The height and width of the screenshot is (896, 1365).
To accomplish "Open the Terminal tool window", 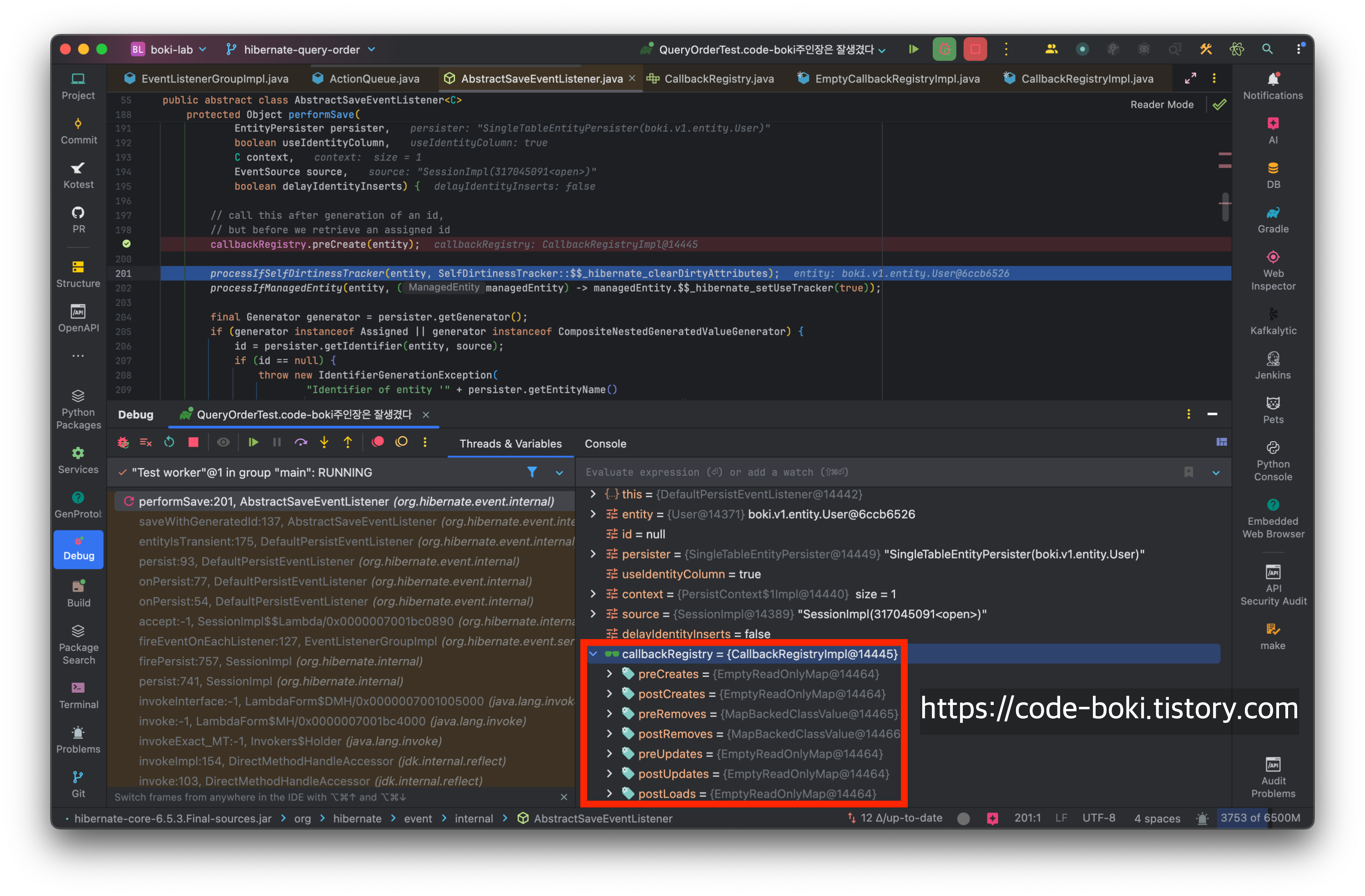I will pyautogui.click(x=78, y=695).
